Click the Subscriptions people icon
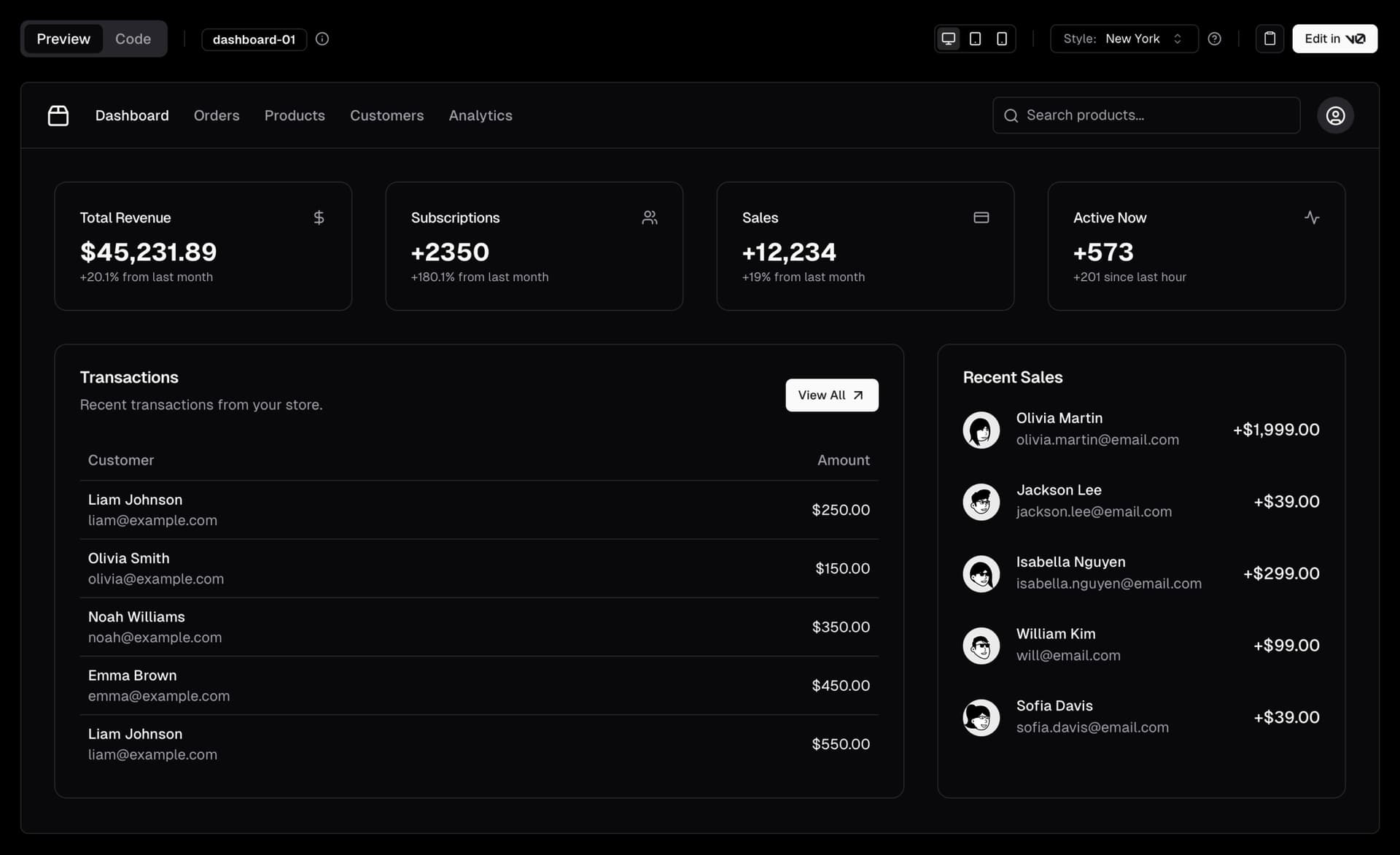Viewport: 1400px width, 855px height. click(x=650, y=217)
